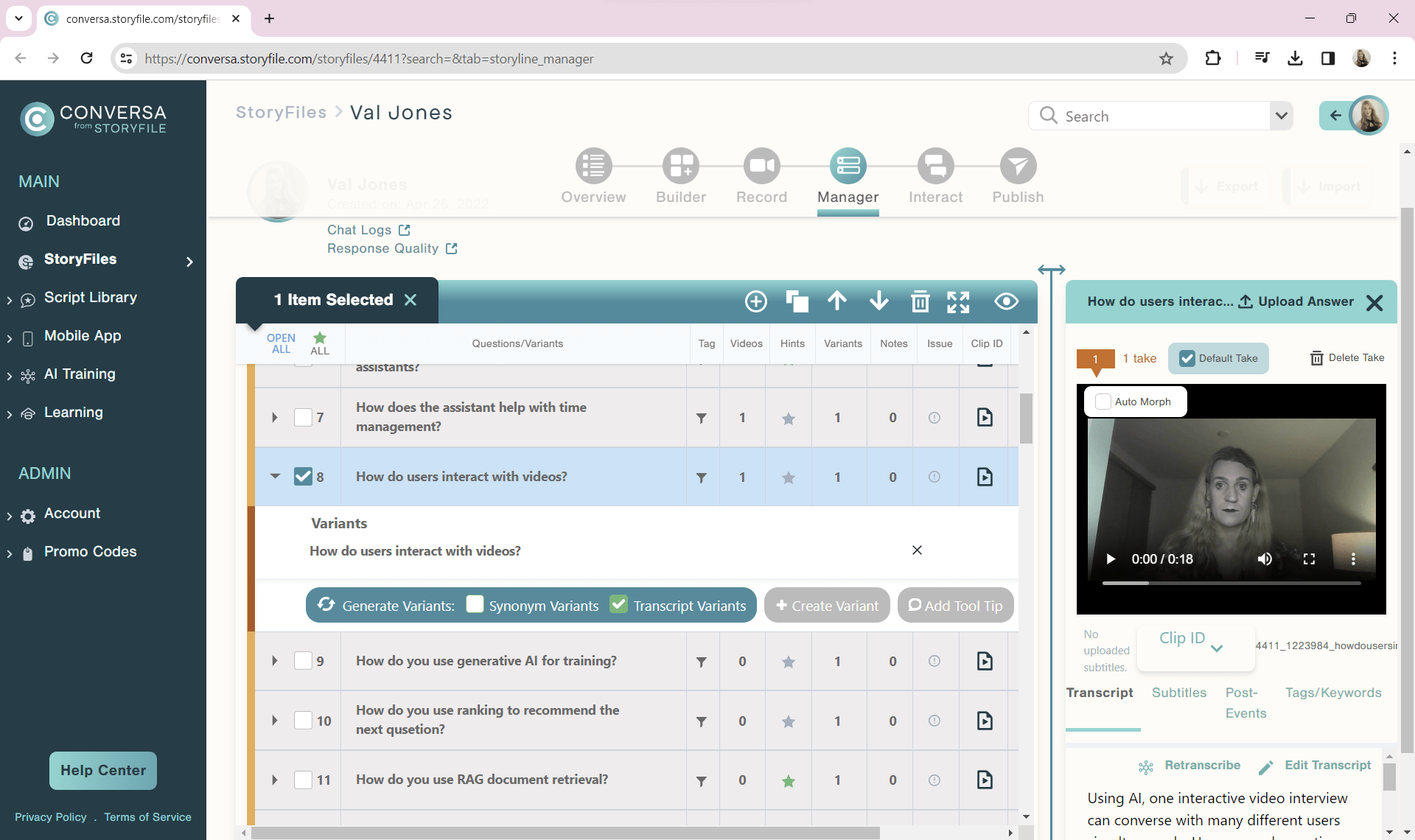Check the box for question 10
This screenshot has width=1415, height=840.
[303, 721]
